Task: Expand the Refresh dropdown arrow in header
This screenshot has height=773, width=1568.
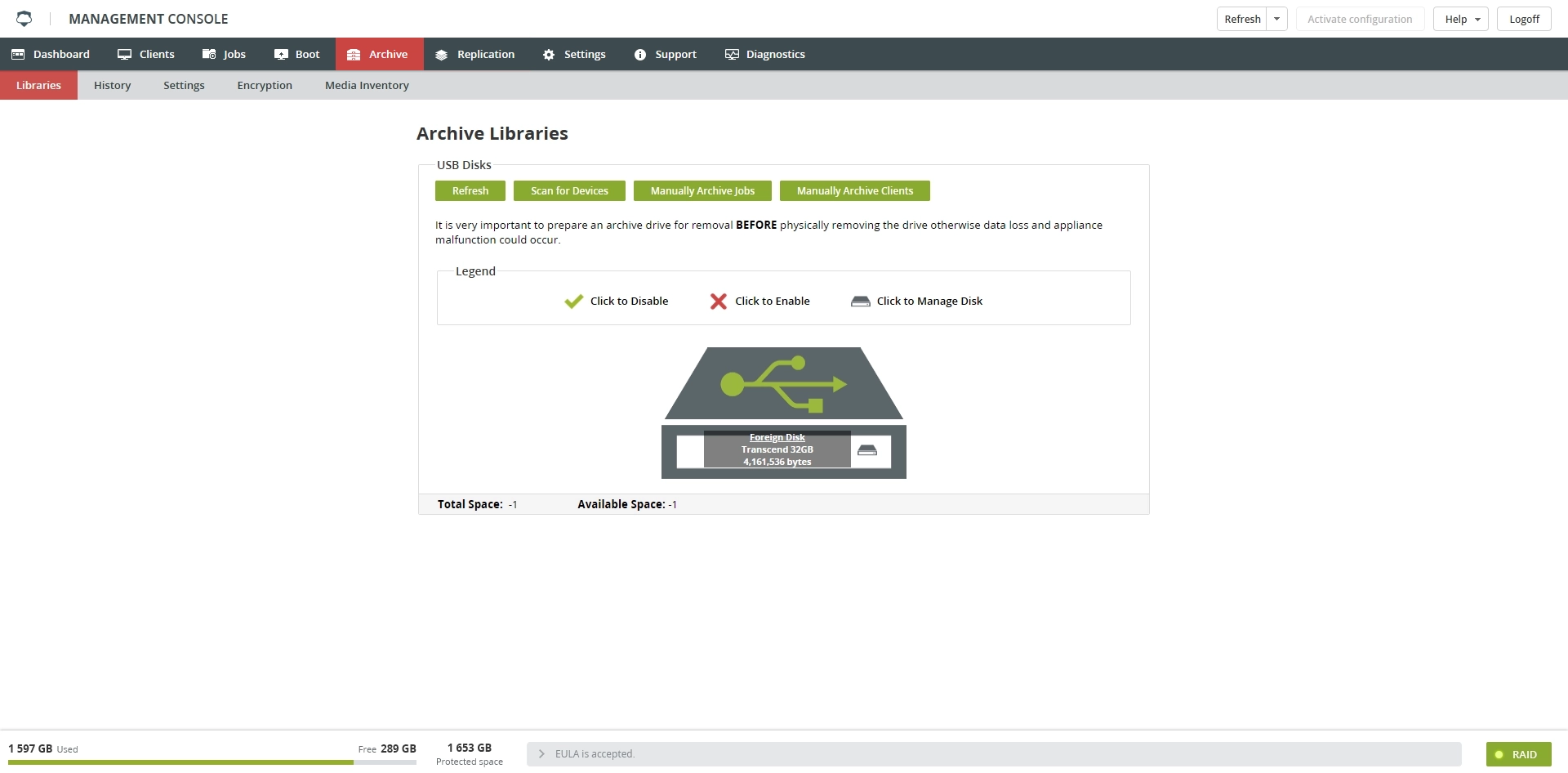Action: pyautogui.click(x=1277, y=19)
